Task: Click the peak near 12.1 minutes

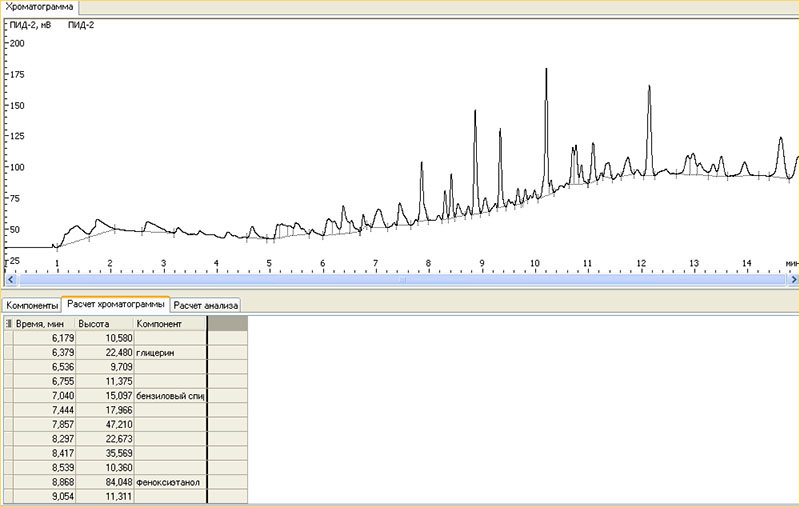Action: click(x=649, y=88)
